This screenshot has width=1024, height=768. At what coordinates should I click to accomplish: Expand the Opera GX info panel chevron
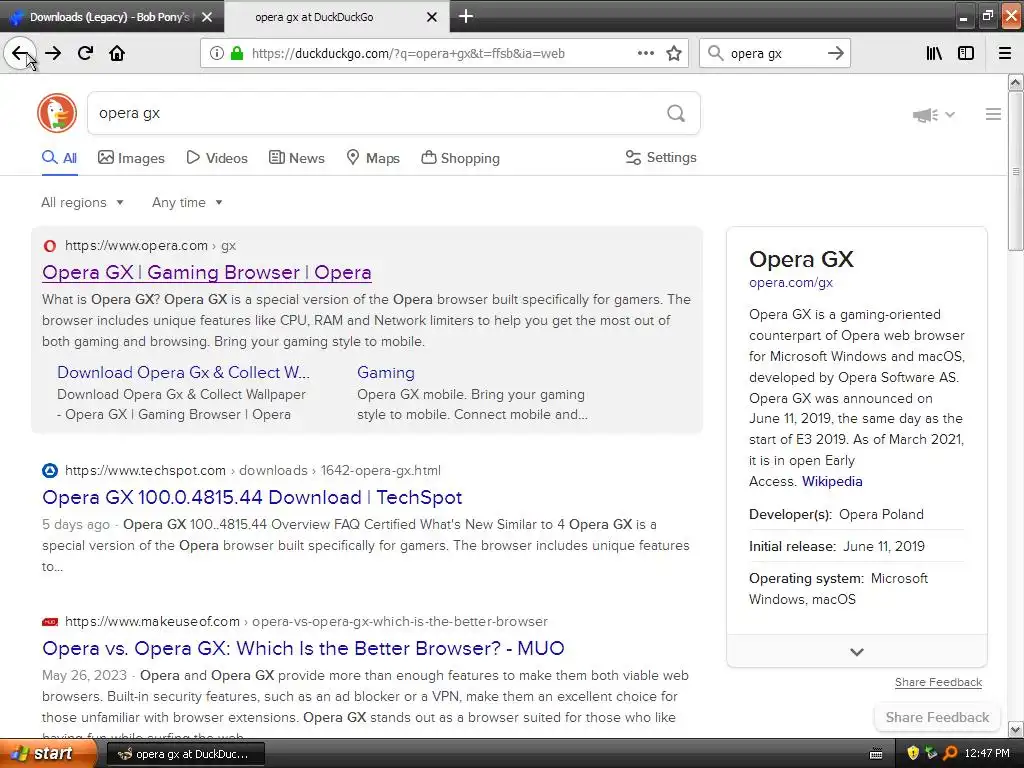click(x=857, y=651)
